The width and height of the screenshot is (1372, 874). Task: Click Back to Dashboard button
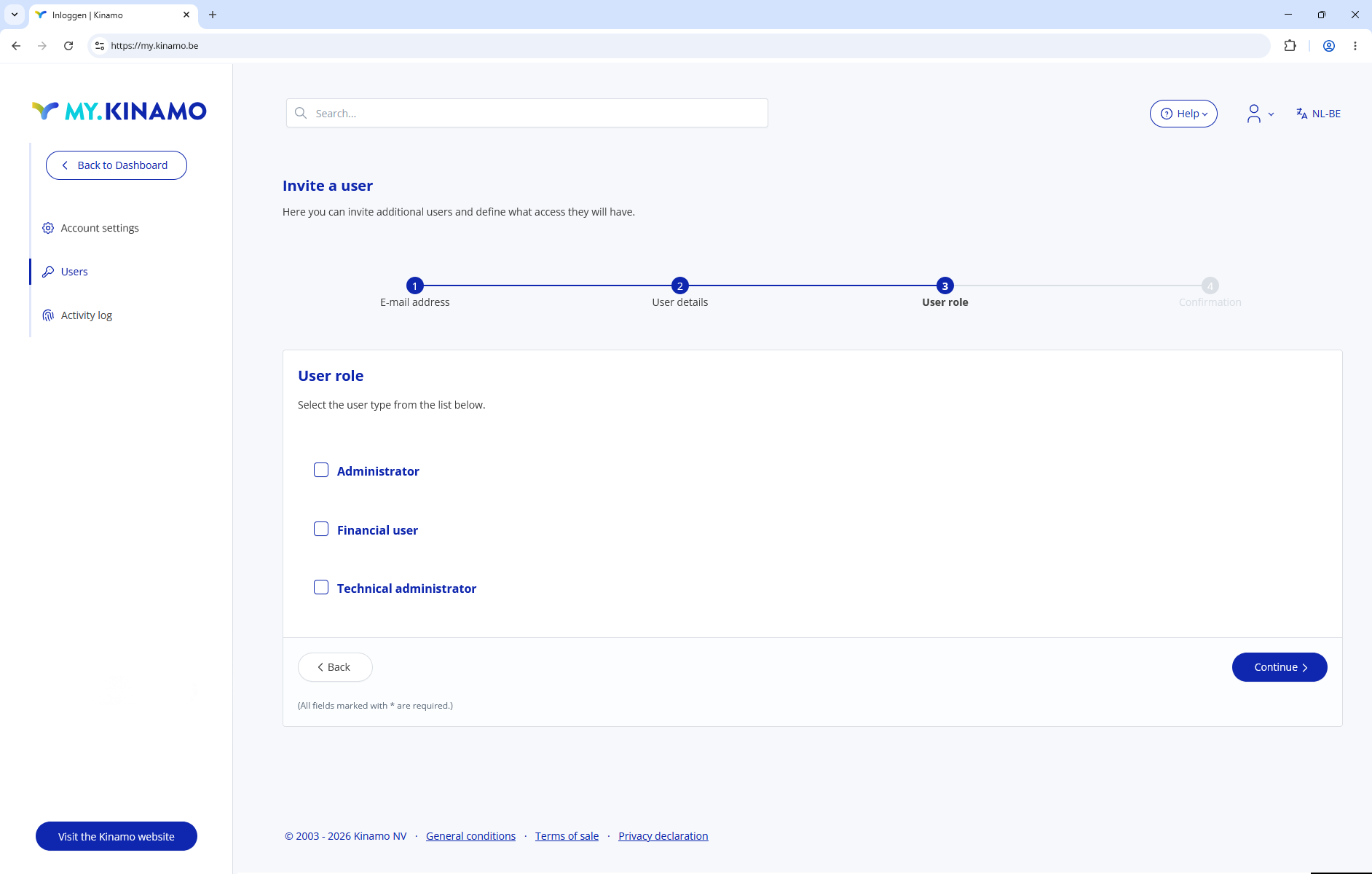(117, 165)
